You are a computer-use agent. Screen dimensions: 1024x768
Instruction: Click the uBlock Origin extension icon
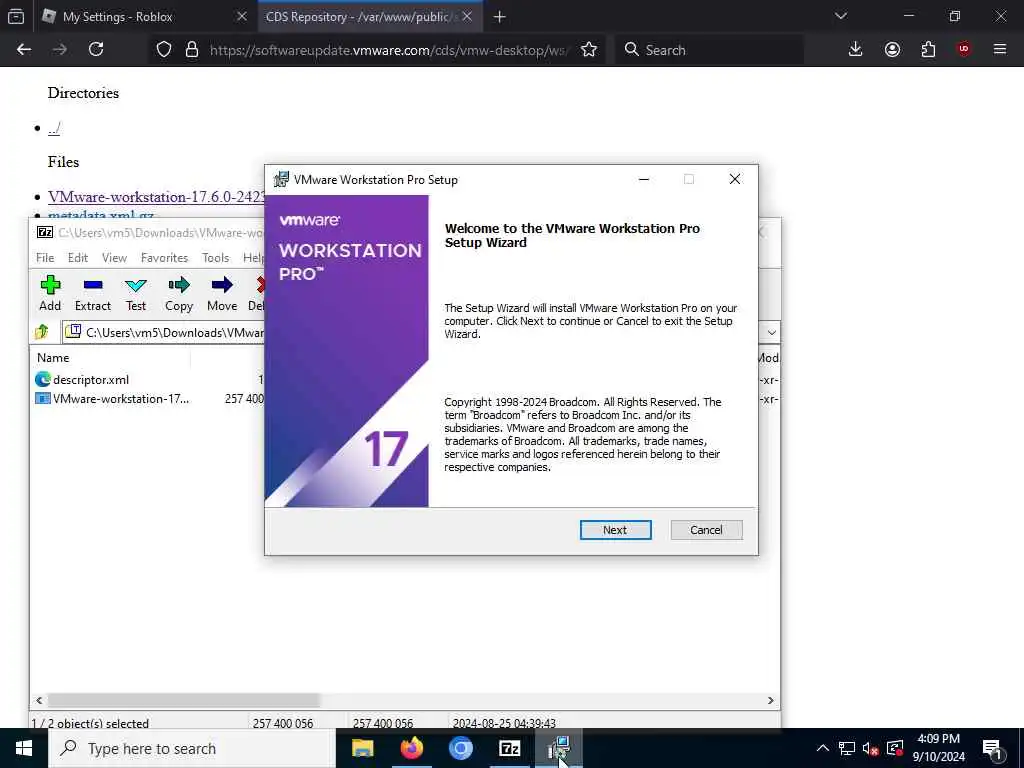(963, 50)
